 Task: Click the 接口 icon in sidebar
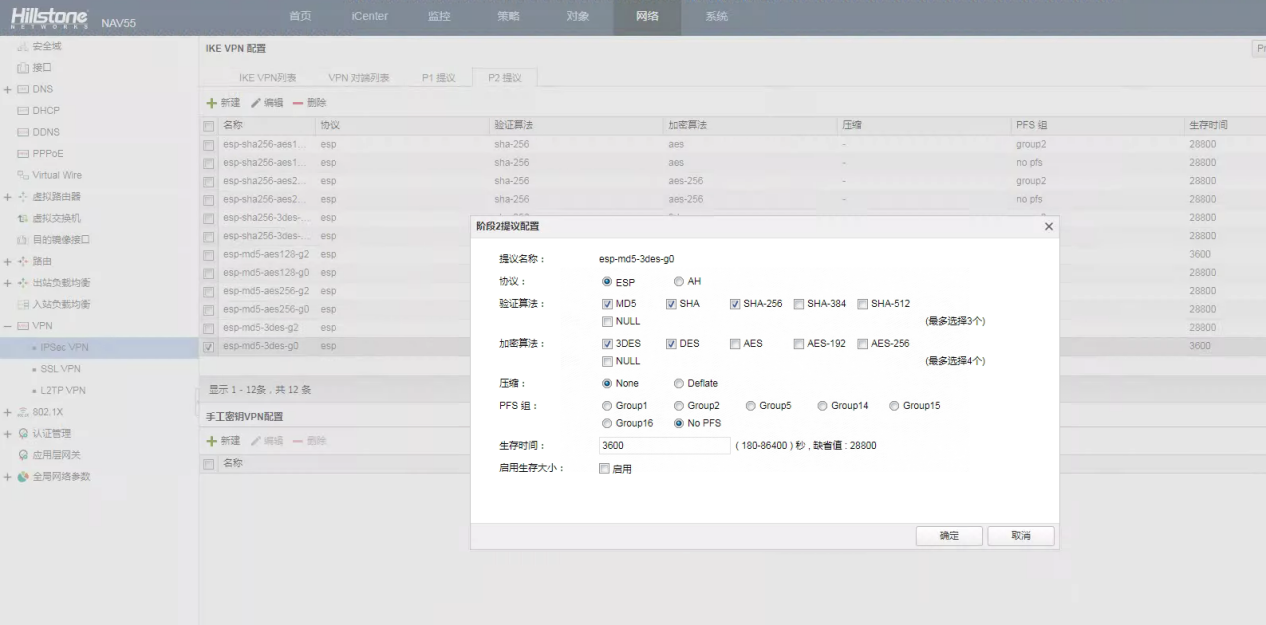[x=22, y=68]
